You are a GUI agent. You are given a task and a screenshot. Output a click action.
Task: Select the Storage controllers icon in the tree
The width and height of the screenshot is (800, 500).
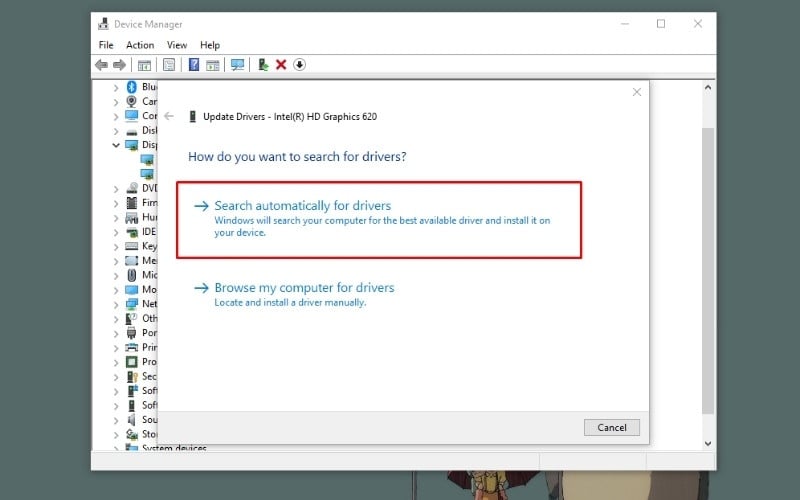tap(132, 434)
